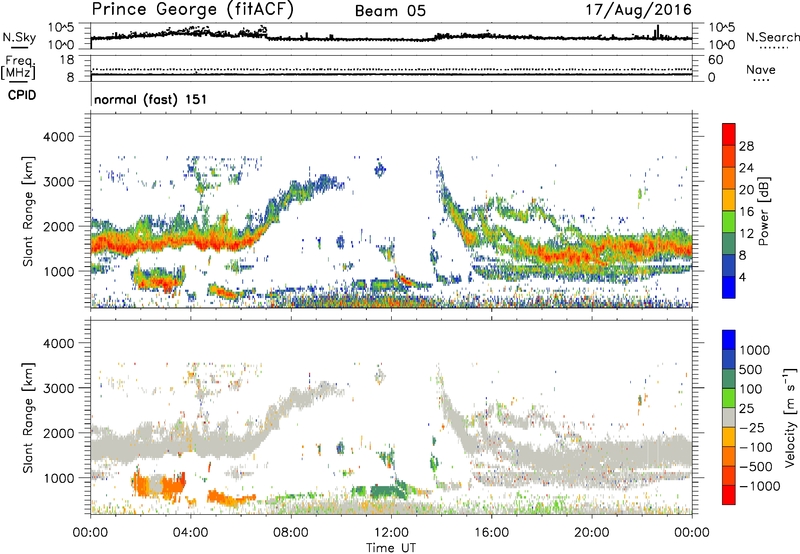This screenshot has height=554, width=800.
Task: Click Velocity colorbar label '500'
Action: click(x=749, y=369)
